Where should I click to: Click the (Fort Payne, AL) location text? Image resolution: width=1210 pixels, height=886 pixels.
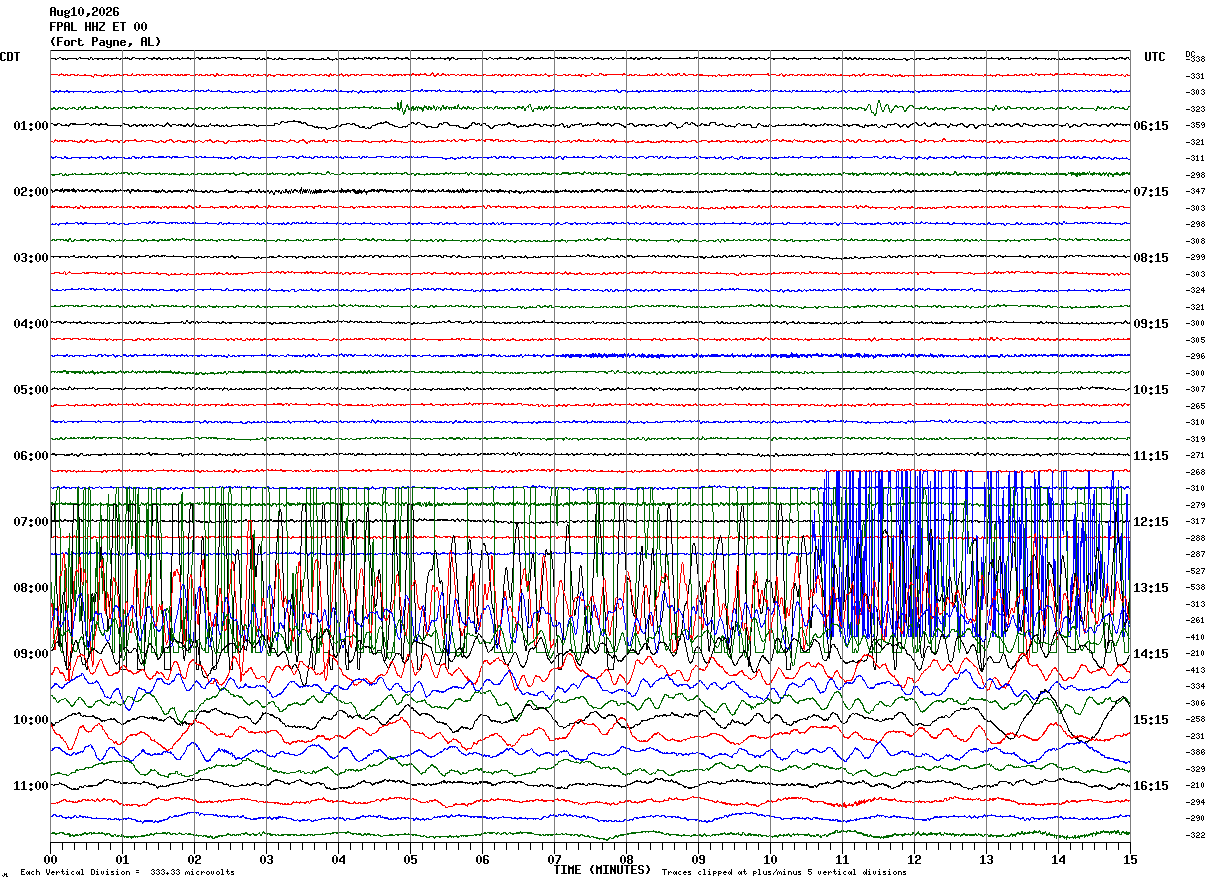coord(105,42)
